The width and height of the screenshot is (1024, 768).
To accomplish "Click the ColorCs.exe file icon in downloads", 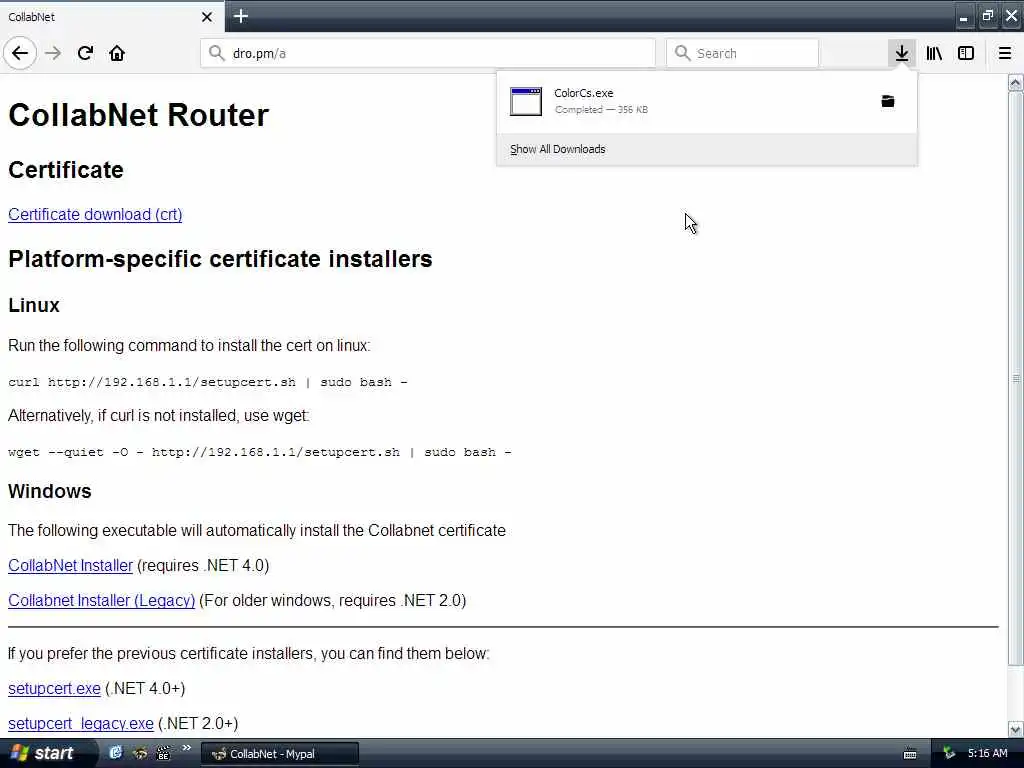I will tap(526, 101).
